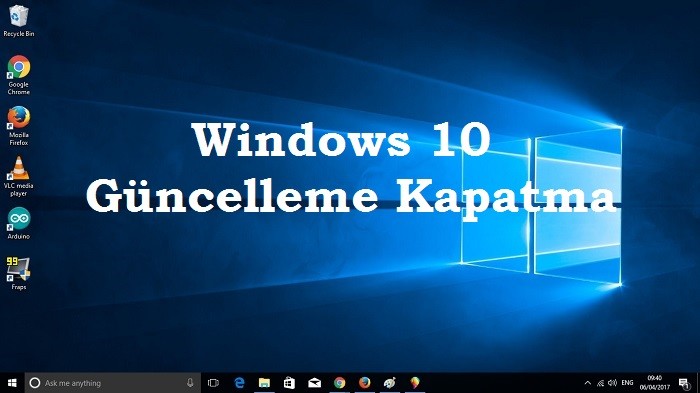
Task: Open the Windows Store taskbar icon
Action: pyautogui.click(x=289, y=383)
